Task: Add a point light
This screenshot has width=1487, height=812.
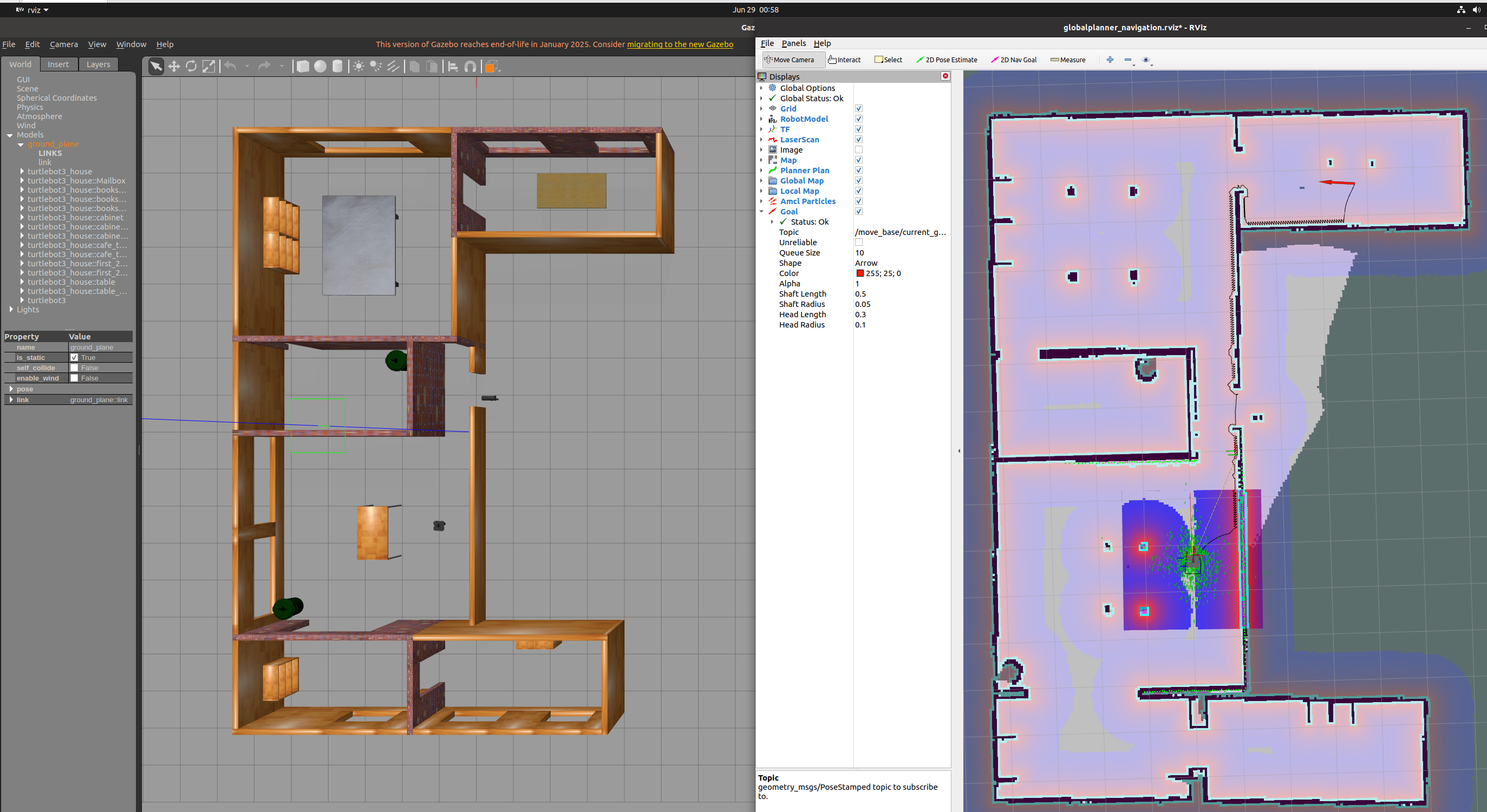Action: tap(358, 67)
